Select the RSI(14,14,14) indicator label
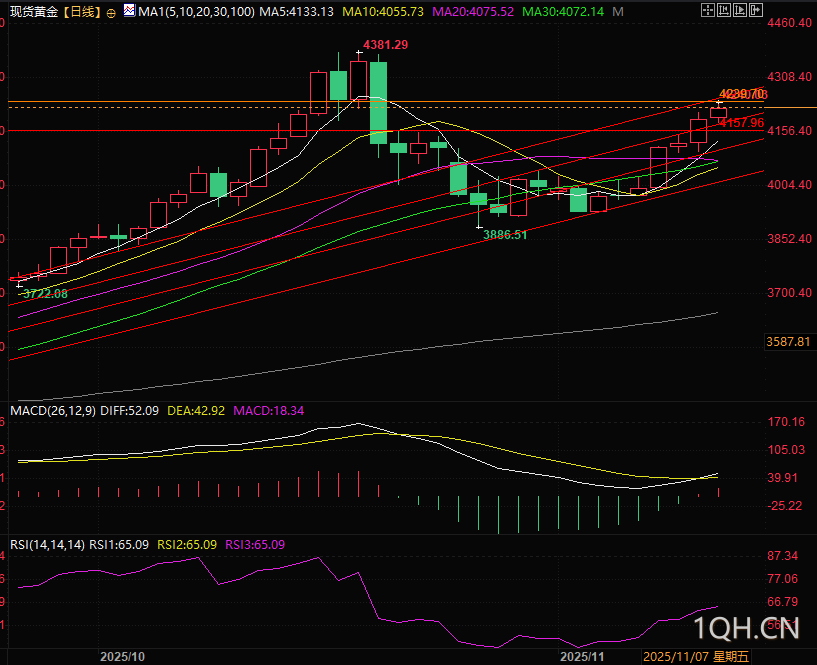This screenshot has width=817, height=665. 46,545
